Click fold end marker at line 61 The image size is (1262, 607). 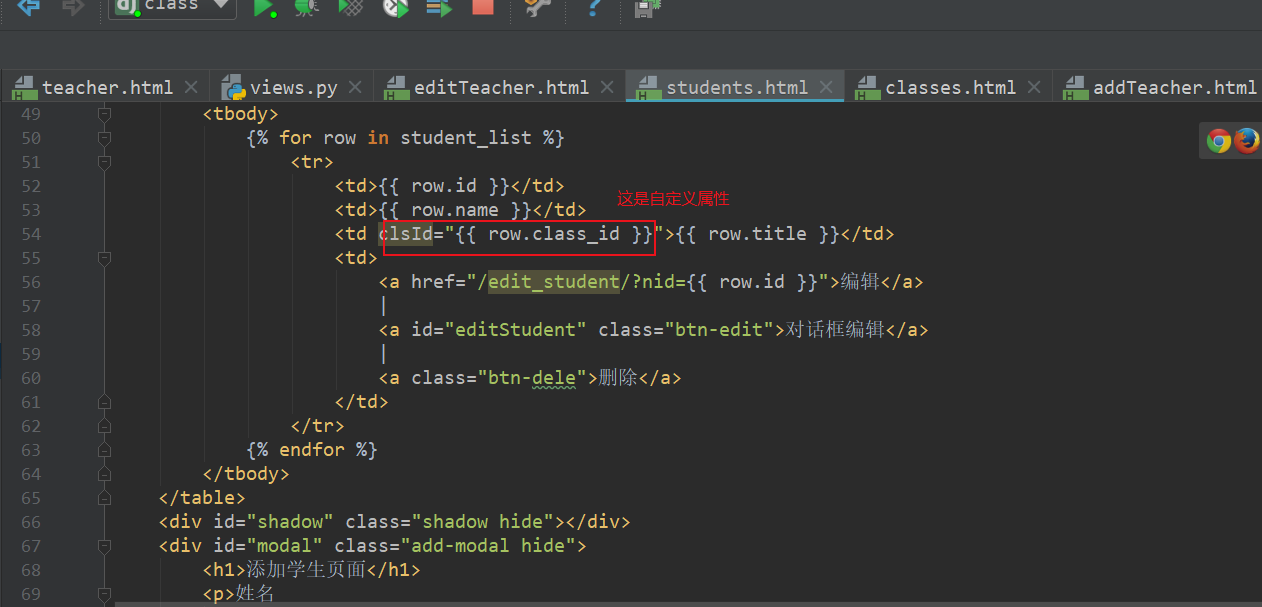coord(104,402)
